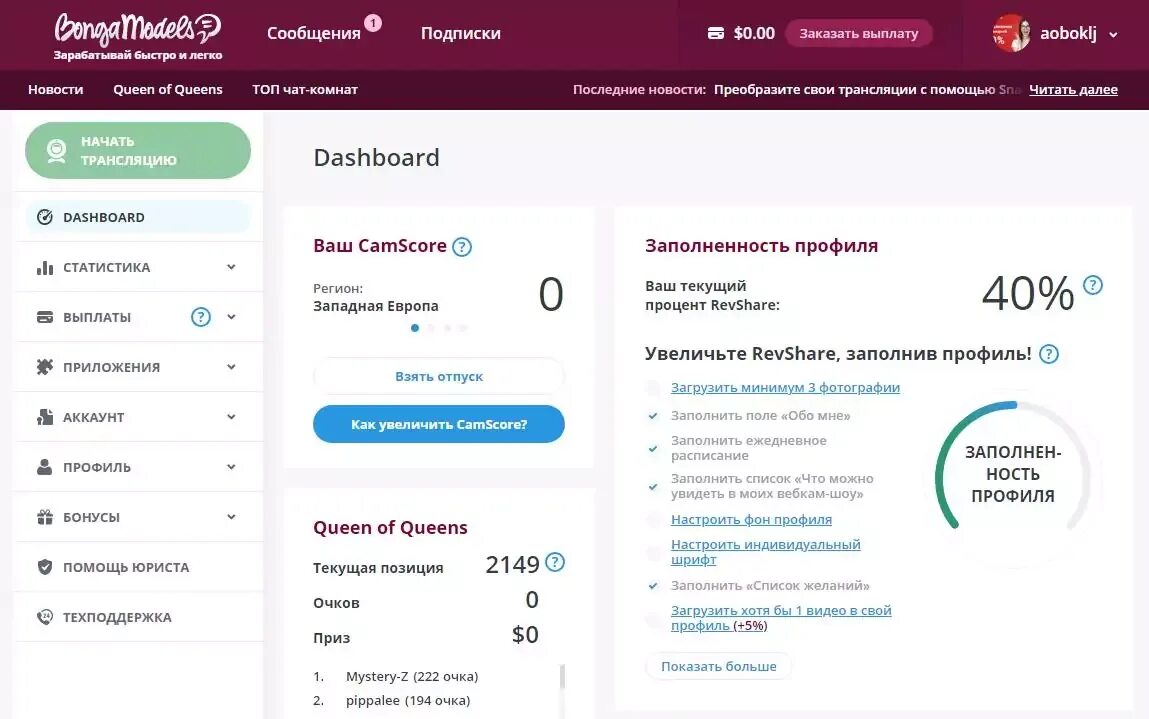Follow the Читать далее link
This screenshot has width=1149, height=719.
1073,89
